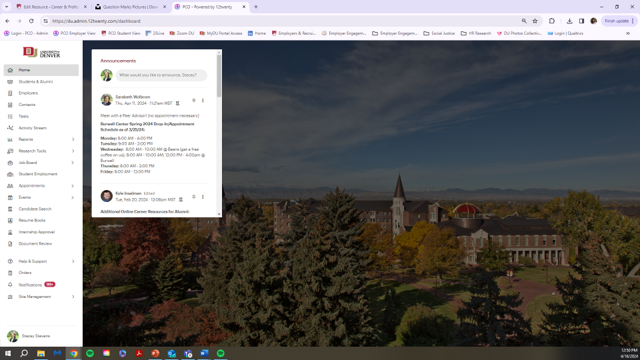Expand the Reports submenu chevron
Screen dimensions: 640x360
pyautogui.click(x=73, y=140)
